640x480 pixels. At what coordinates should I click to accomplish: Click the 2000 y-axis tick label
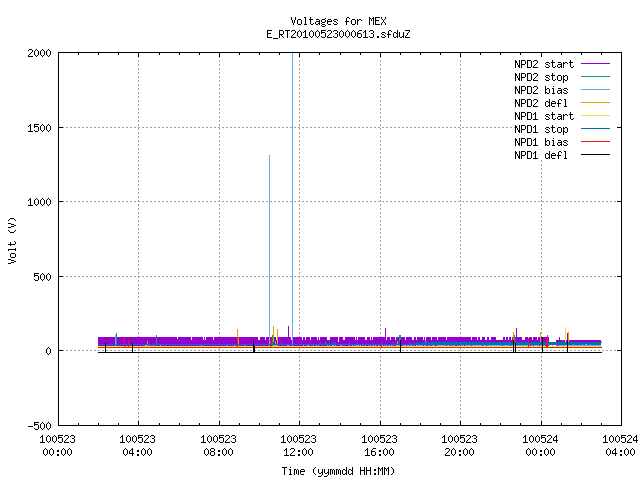coord(40,53)
